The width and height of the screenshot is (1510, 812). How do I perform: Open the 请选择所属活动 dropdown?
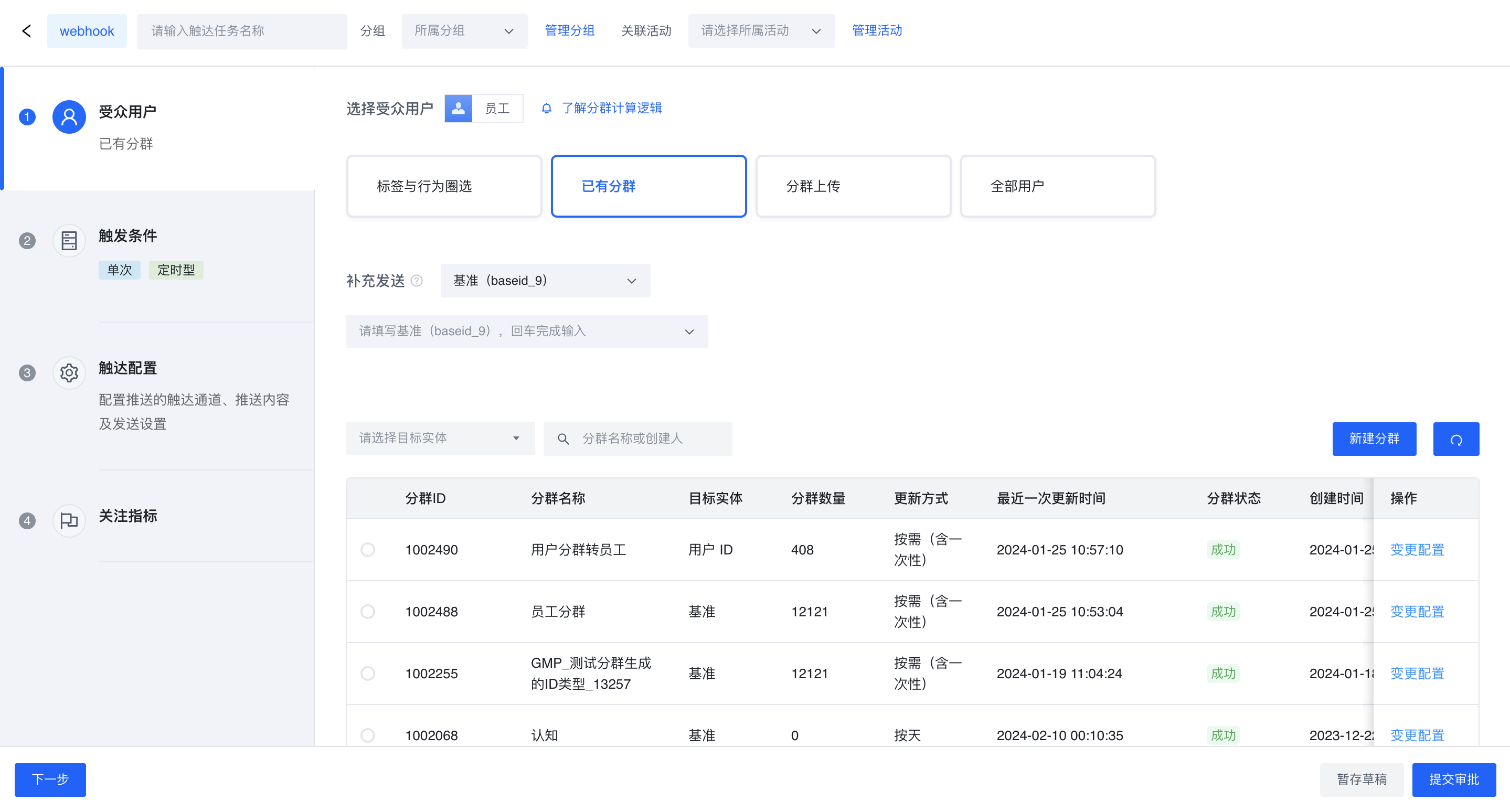tap(760, 31)
